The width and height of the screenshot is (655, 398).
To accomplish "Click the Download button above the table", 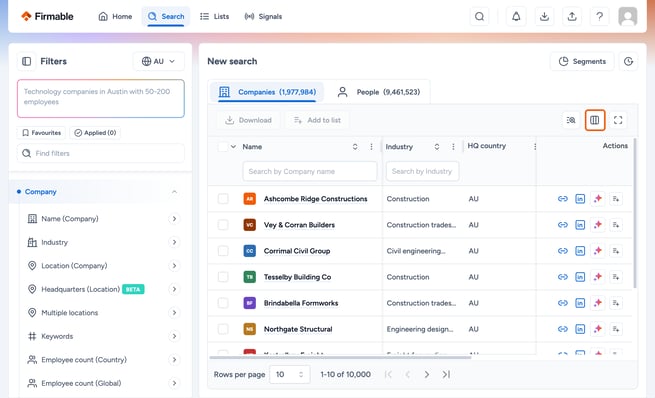I will [249, 120].
